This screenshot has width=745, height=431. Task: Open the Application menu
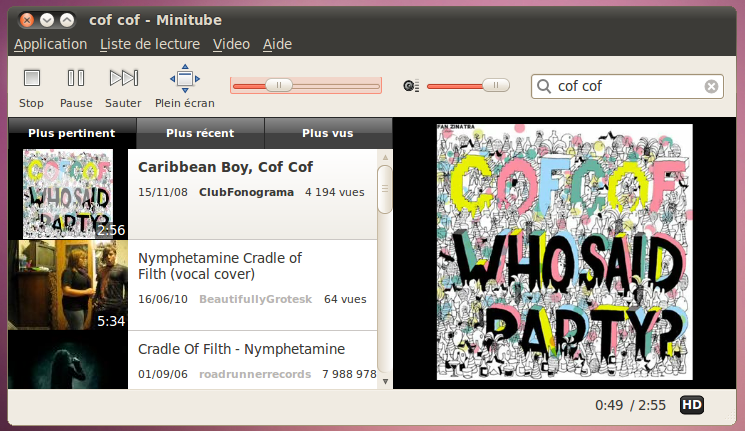50,44
